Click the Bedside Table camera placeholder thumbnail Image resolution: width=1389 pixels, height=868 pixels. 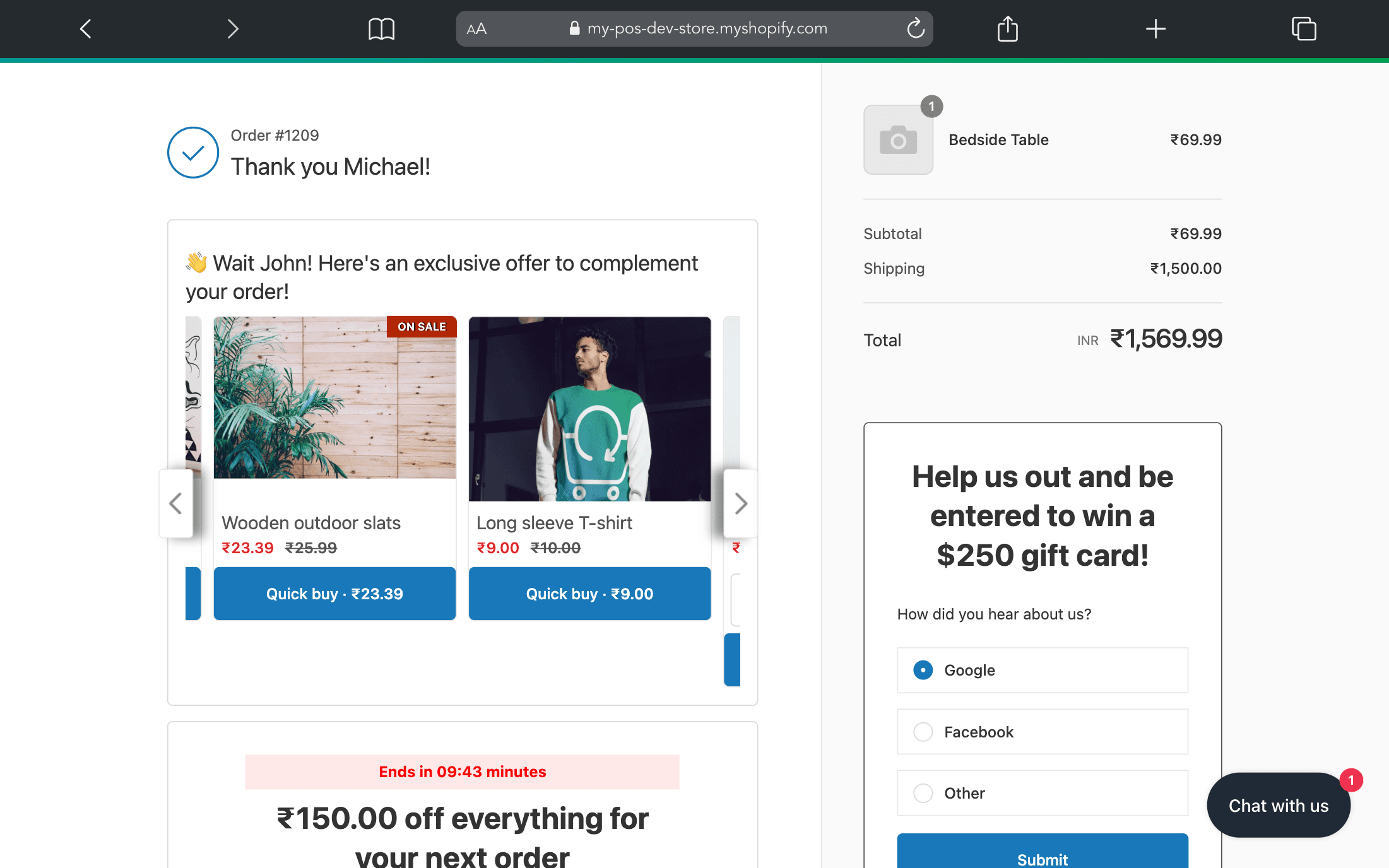(897, 140)
